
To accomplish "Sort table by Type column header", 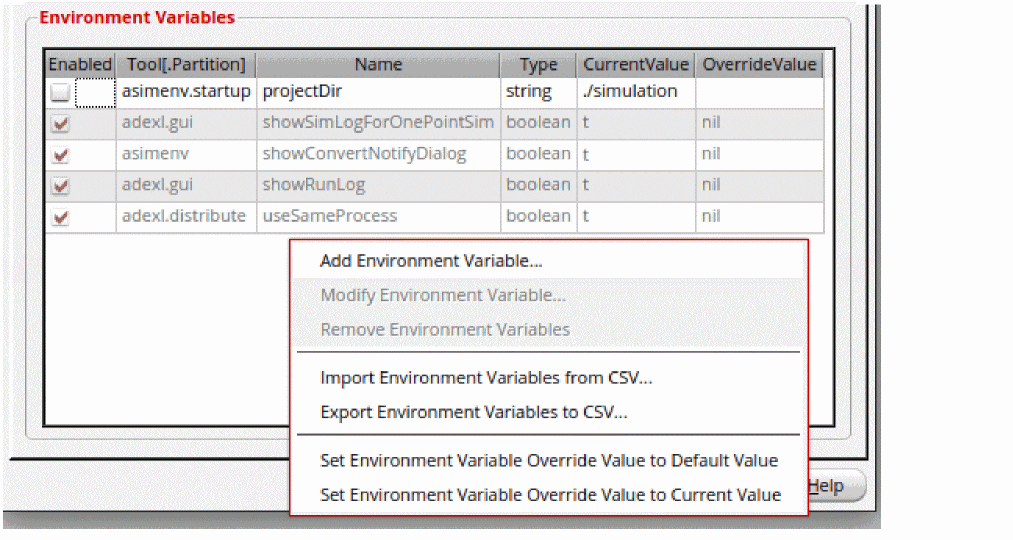I will click(538, 65).
